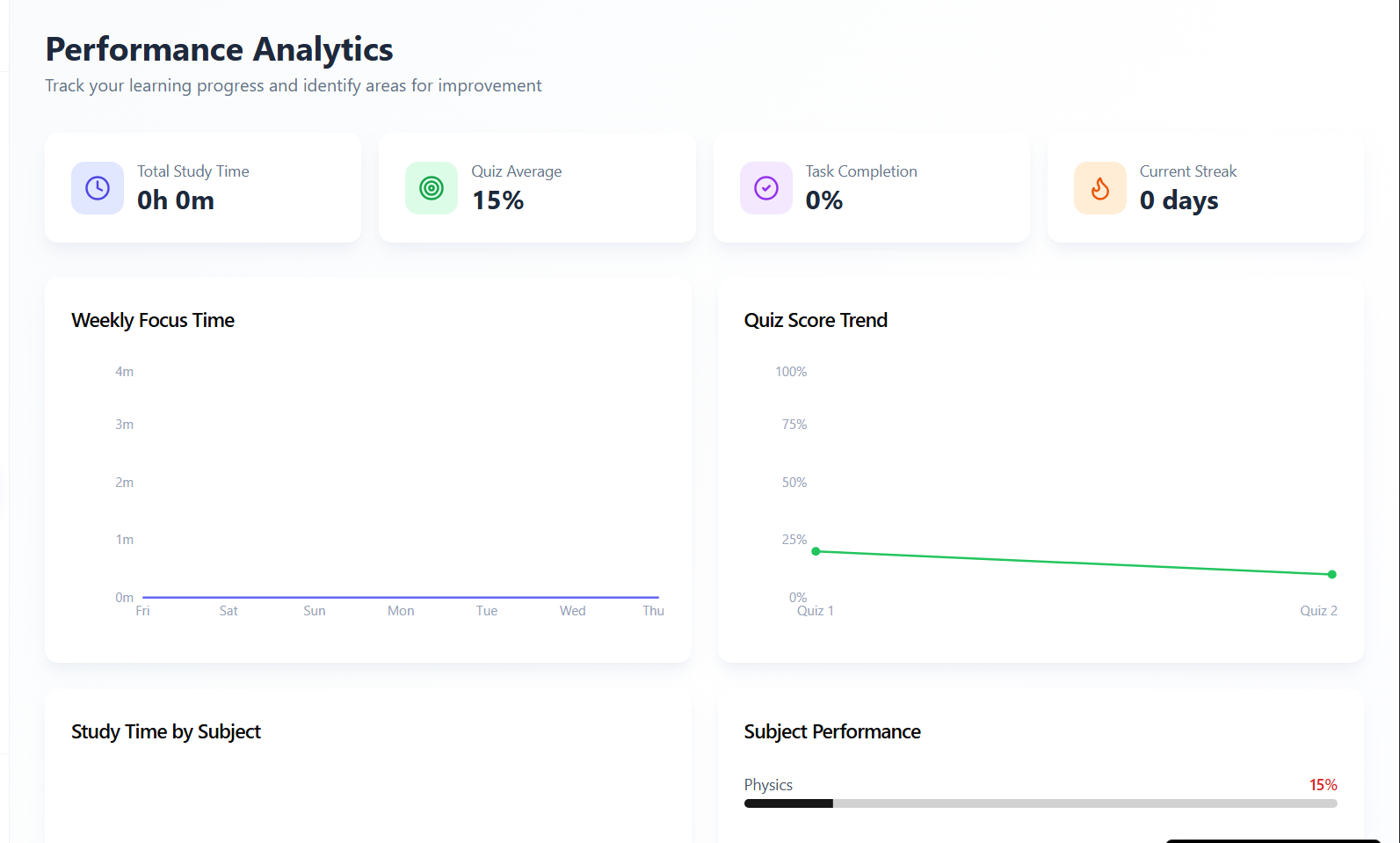Click the '0 days' streak value
Image resolution: width=1400 pixels, height=843 pixels.
pos(1179,200)
